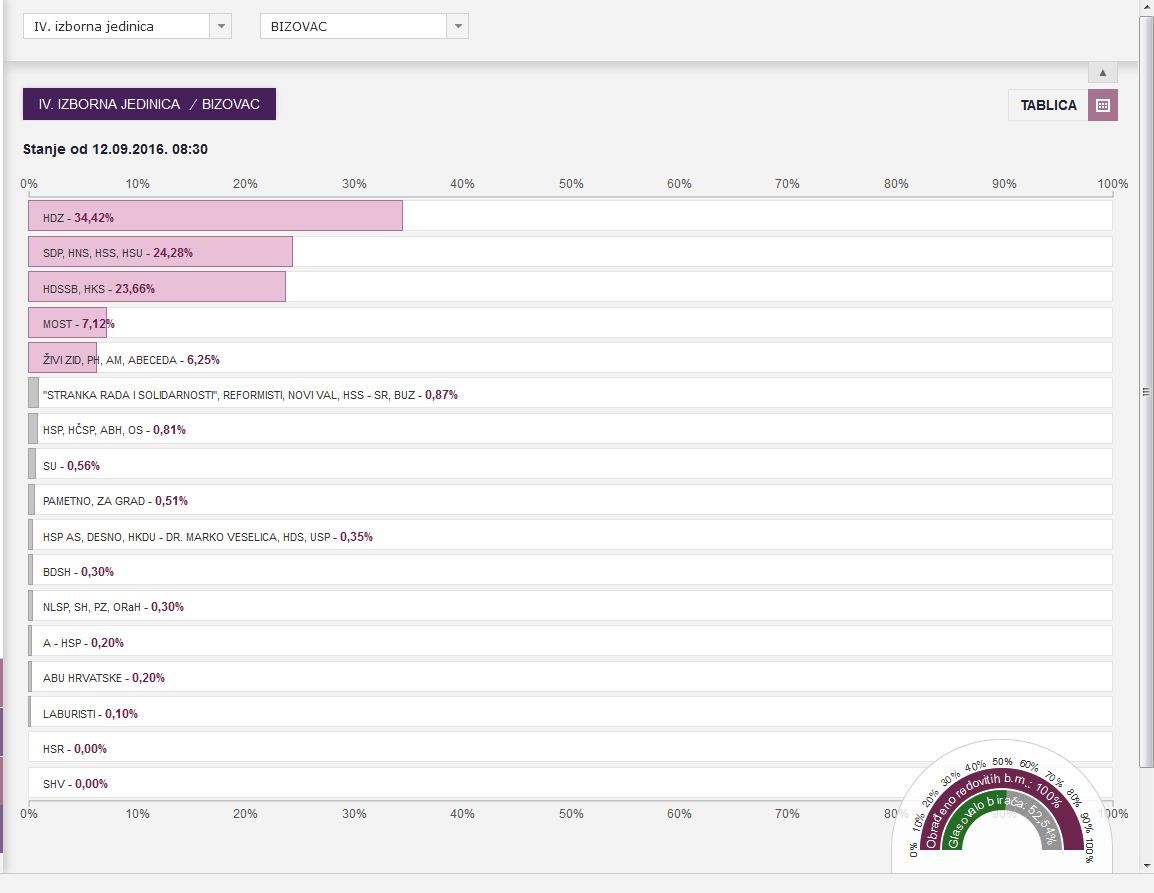Click the vertical scrollbar thumb grip
Screen dimensions: 1154x893
click(x=1146, y=392)
